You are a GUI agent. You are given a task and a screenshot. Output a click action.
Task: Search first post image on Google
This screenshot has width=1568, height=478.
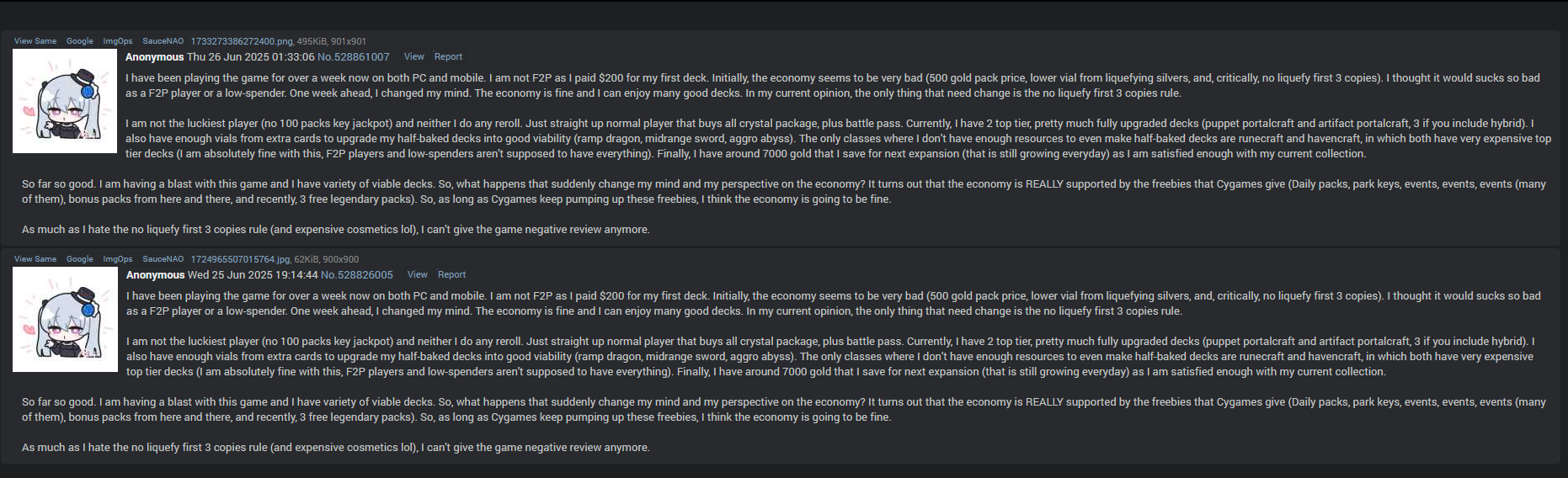pyautogui.click(x=80, y=41)
